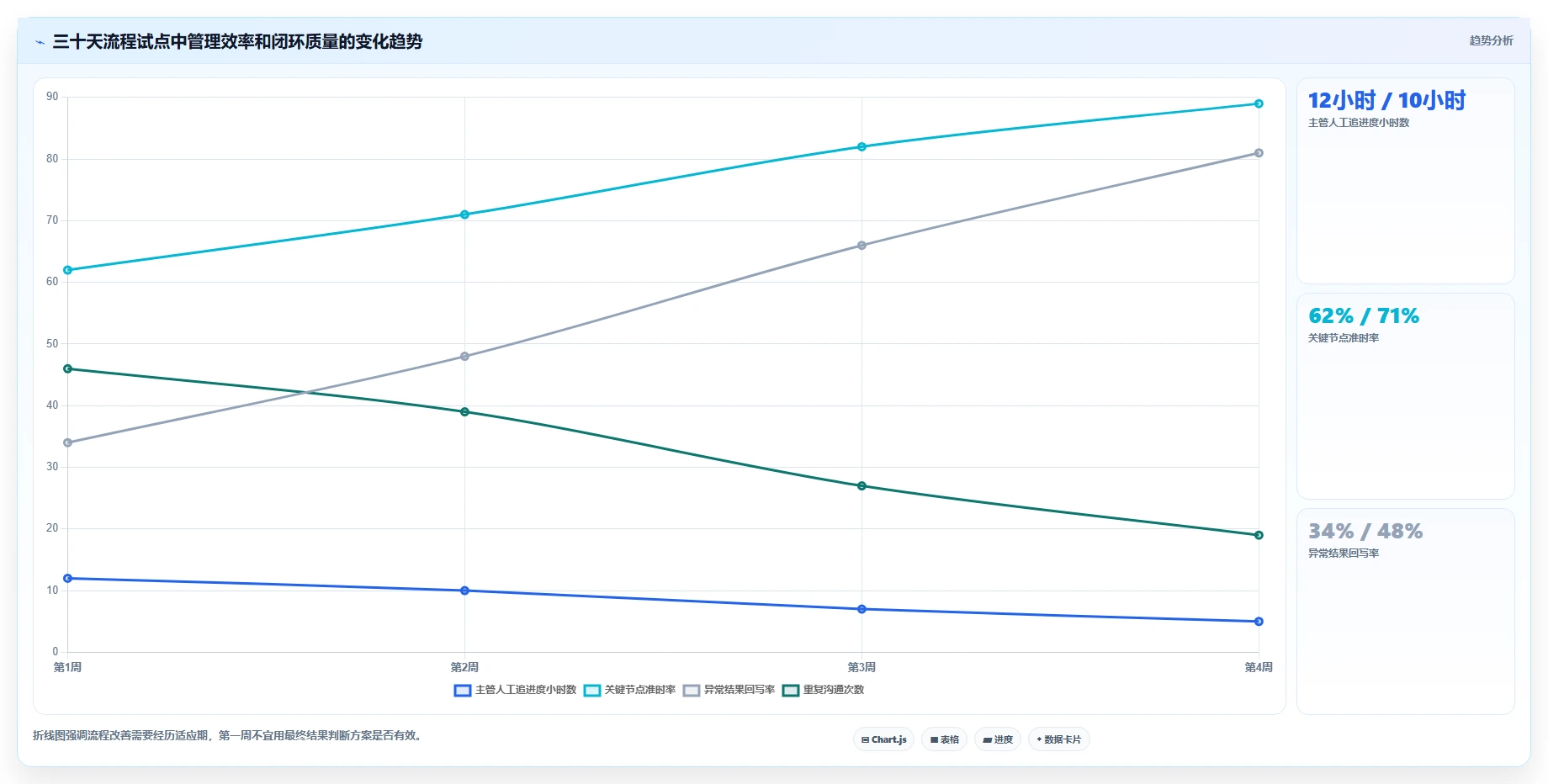Click the trend icon beside the chart title
The width and height of the screenshot is (1548, 784).
pyautogui.click(x=40, y=42)
